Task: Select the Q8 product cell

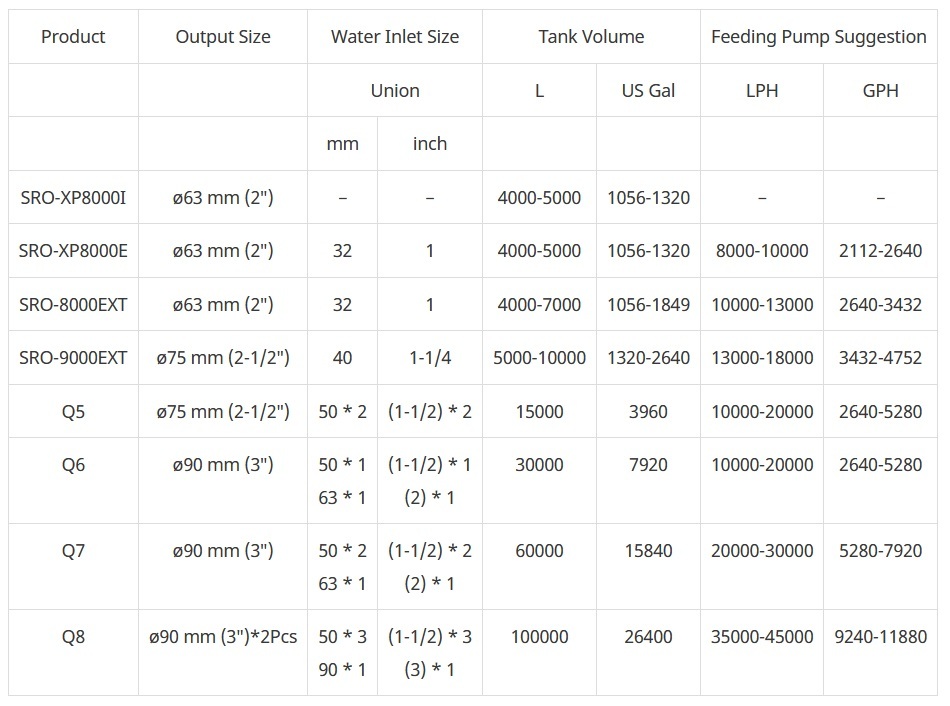Action: (x=73, y=636)
